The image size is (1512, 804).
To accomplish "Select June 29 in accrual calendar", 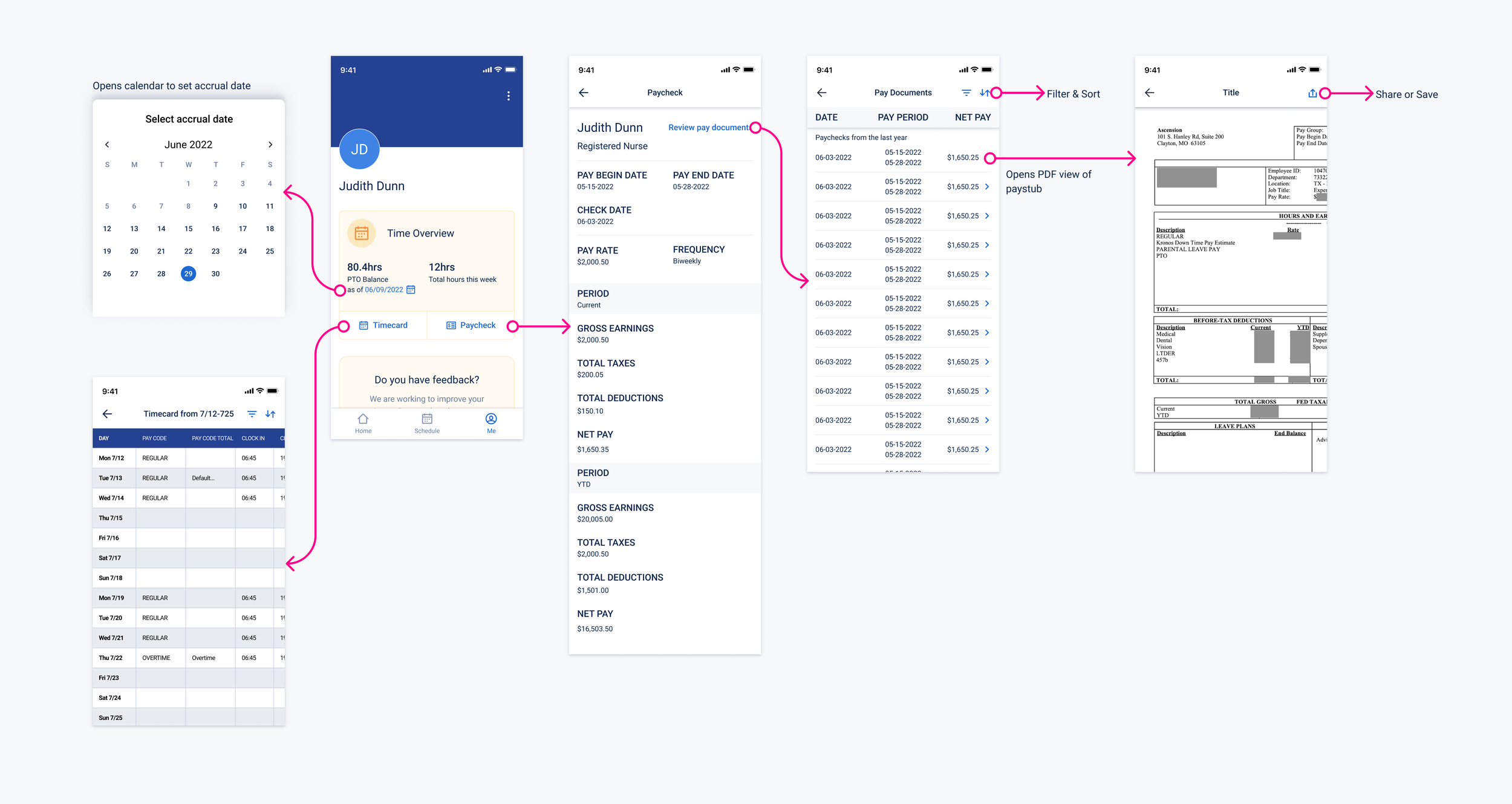I will tap(188, 273).
